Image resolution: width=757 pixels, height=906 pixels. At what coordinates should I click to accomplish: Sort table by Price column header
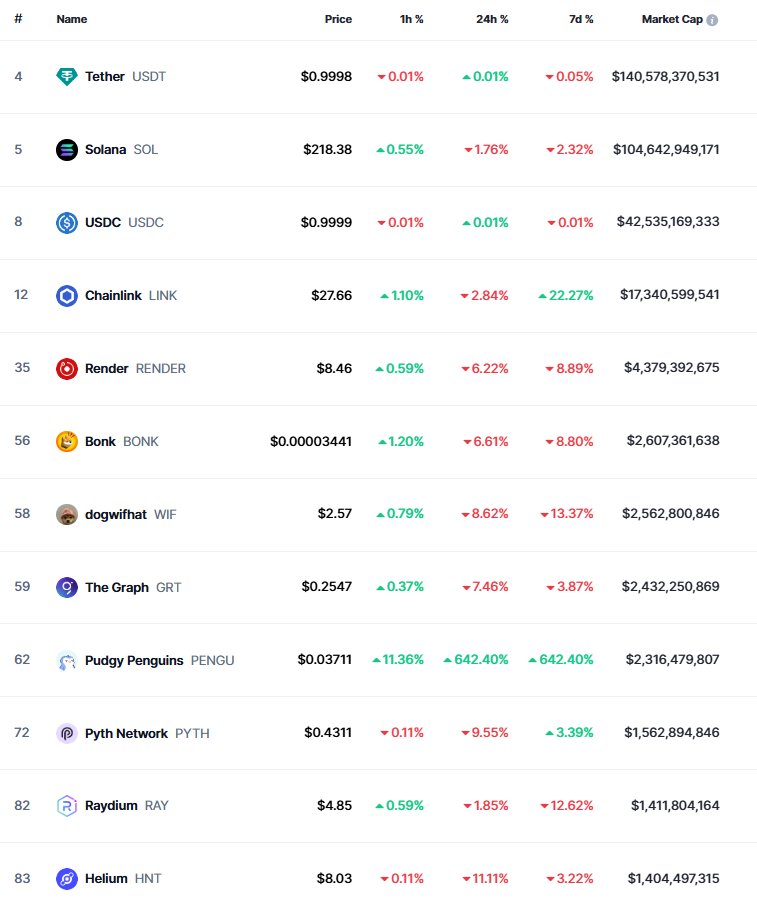pyautogui.click(x=338, y=19)
